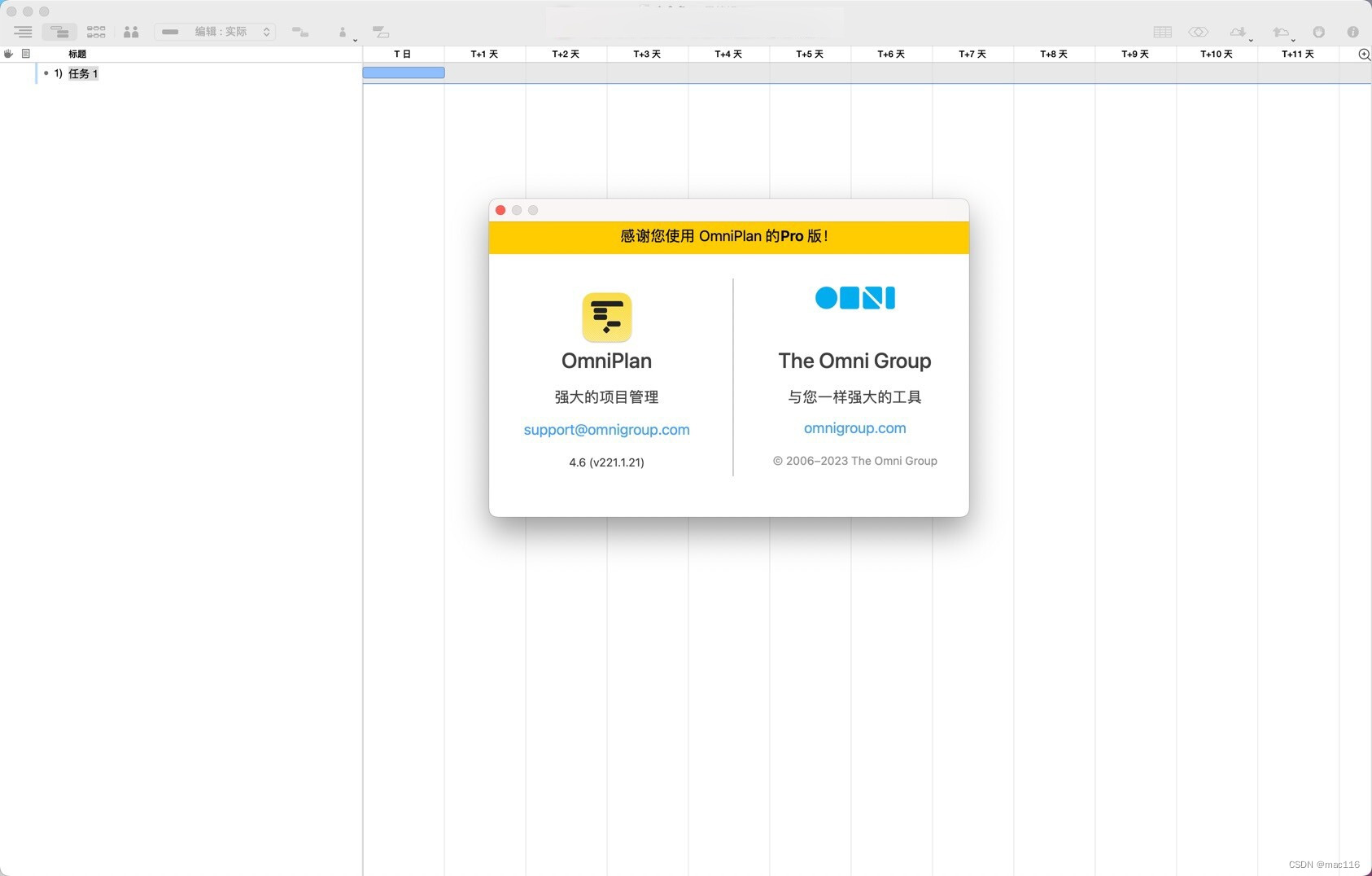Select the Gantt chart view icon
This screenshot has width=1372, height=876.
(x=59, y=32)
